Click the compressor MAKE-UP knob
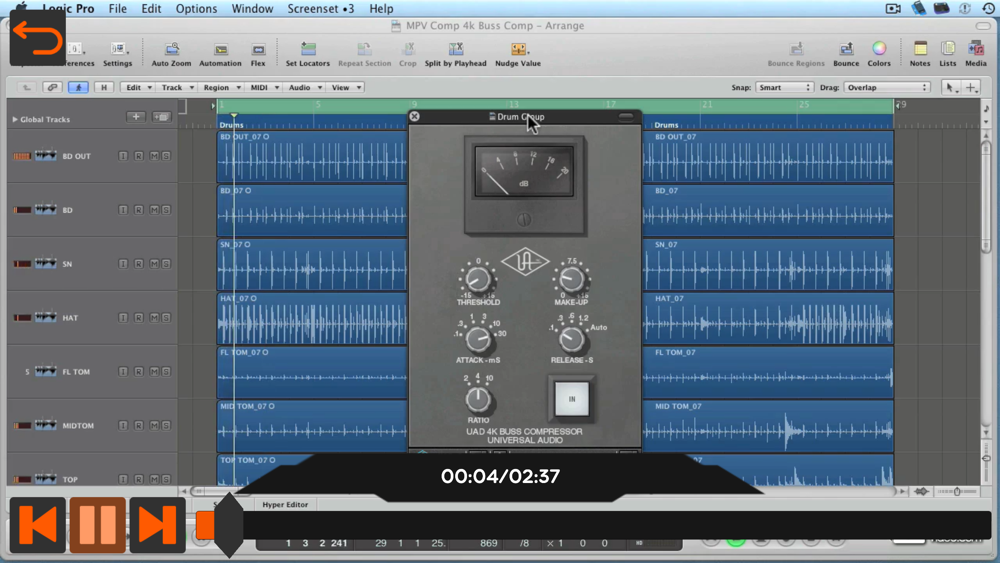Image resolution: width=1000 pixels, height=563 pixels. (571, 279)
